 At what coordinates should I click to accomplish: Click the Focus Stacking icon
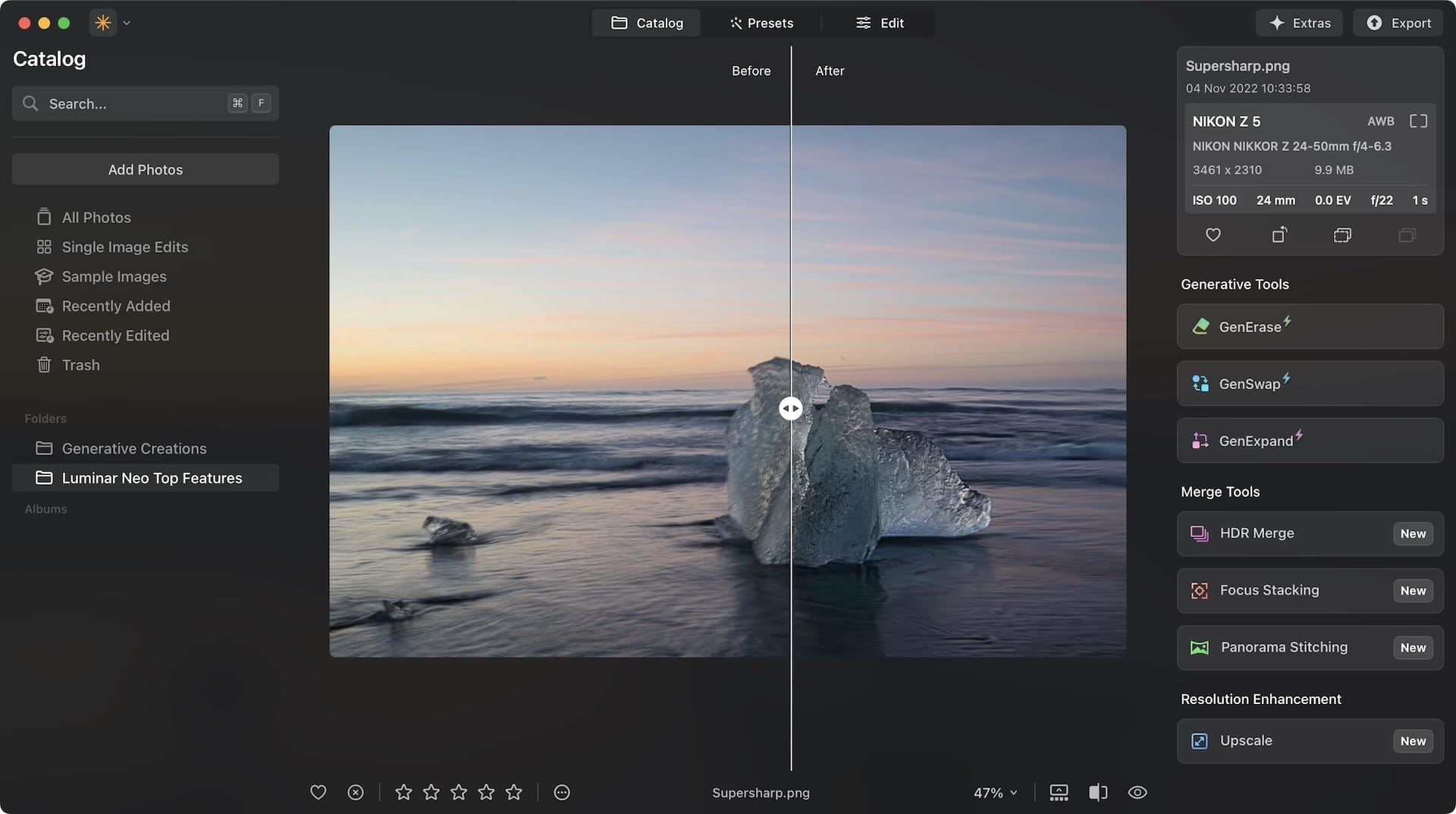(1200, 591)
